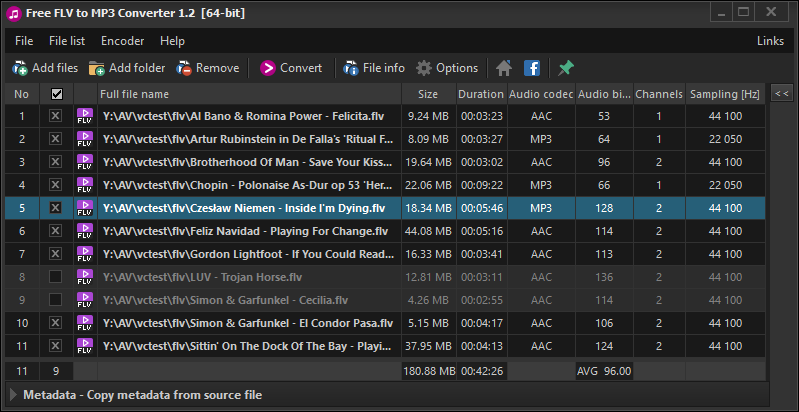Uncheck the Brotherhood Of Man file checkbox
Viewport: 799px width, 412px height.
56,162
